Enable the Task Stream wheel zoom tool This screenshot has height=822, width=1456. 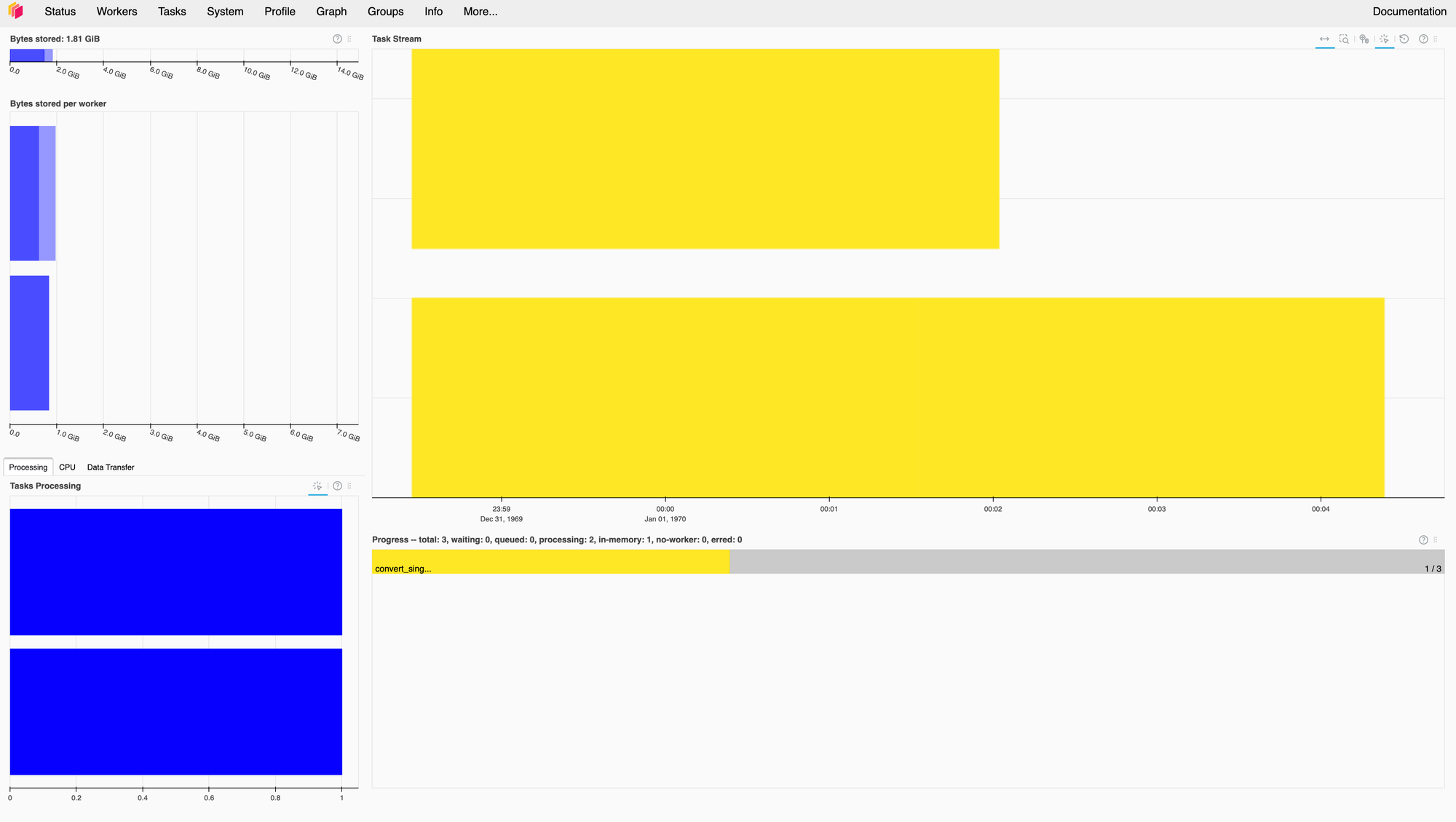1364,39
